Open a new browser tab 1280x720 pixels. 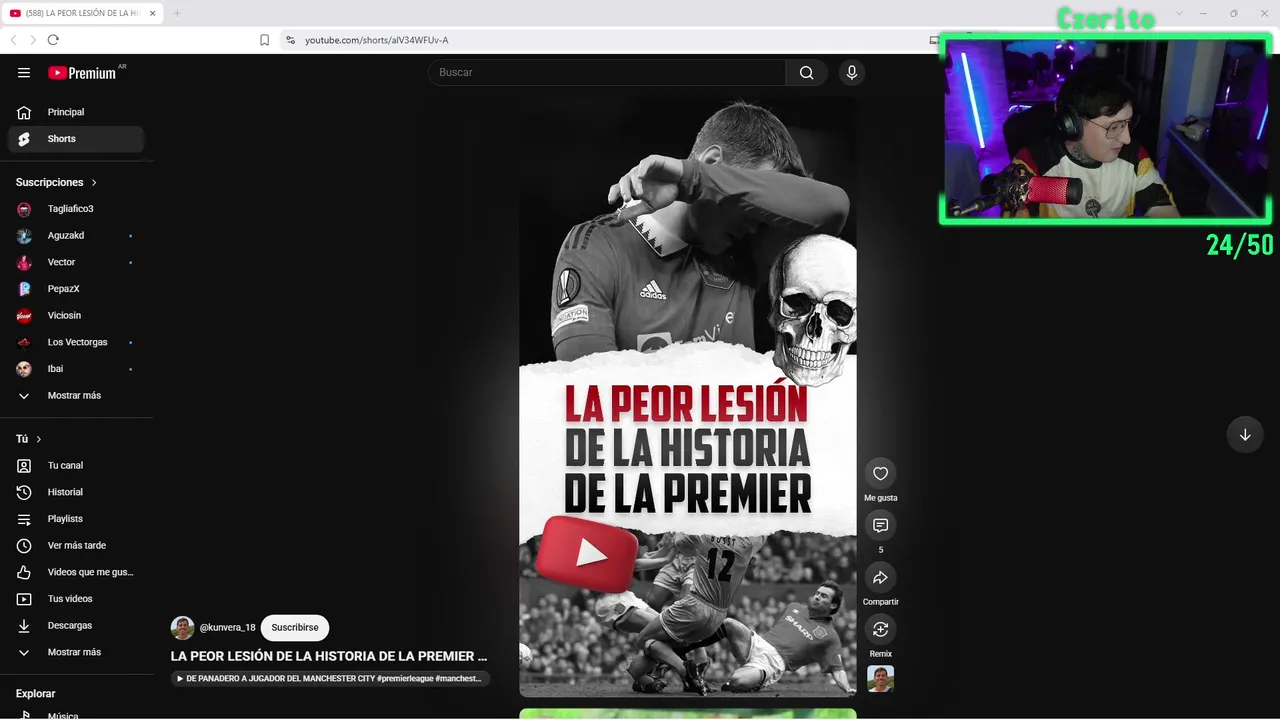177,13
